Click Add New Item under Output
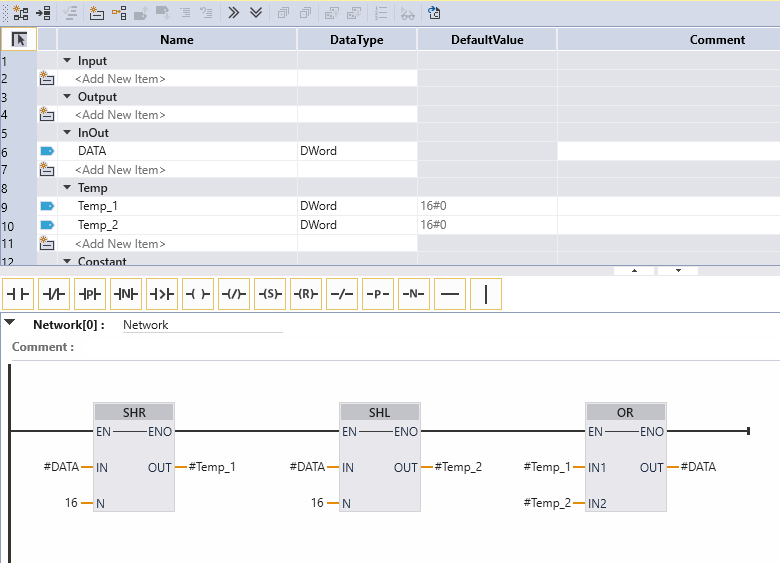Screen dimensions: 780x563 coord(120,115)
